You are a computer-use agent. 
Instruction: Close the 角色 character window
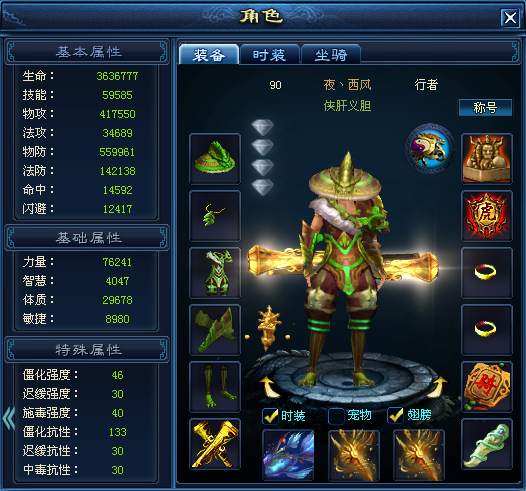(510, 17)
